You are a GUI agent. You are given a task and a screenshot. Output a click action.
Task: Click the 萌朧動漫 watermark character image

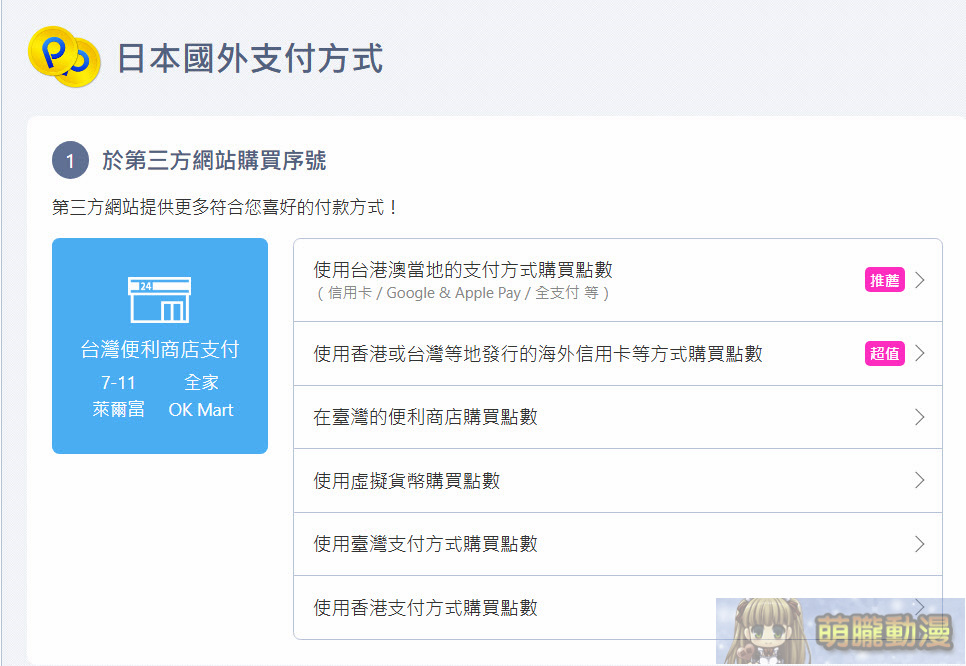pyautogui.click(x=758, y=631)
